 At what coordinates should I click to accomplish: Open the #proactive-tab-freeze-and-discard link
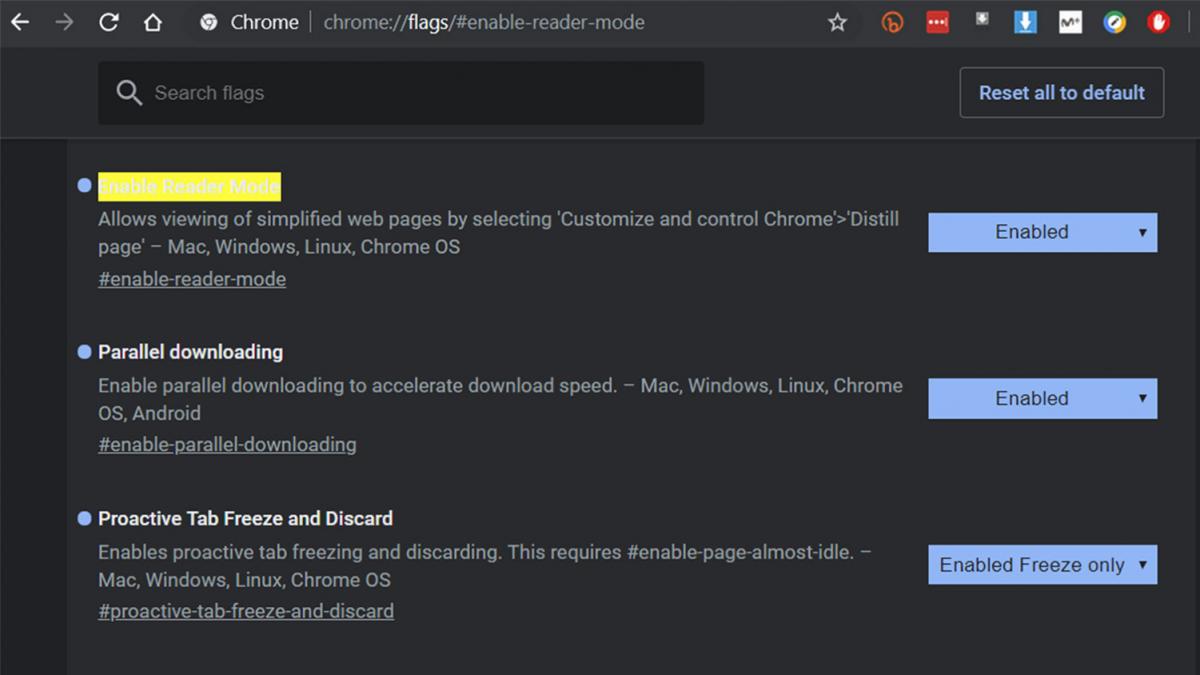click(245, 611)
